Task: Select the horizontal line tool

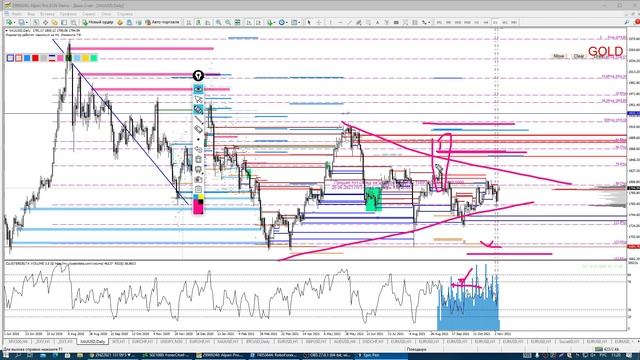Action: pos(340,22)
